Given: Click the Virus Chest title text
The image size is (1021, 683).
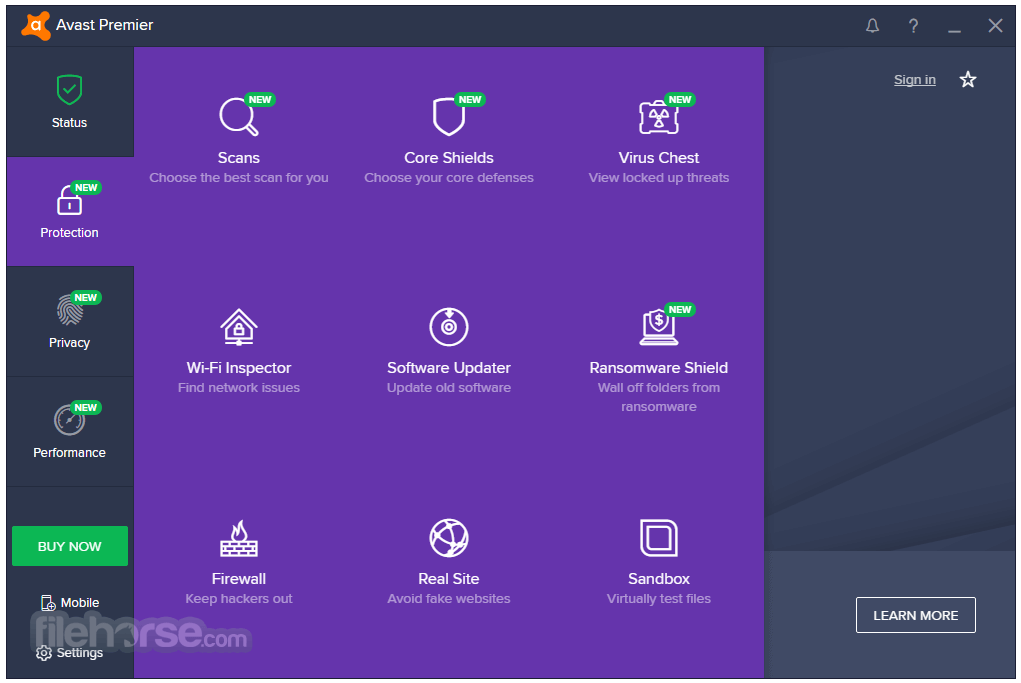Looking at the screenshot, I should pos(658,158).
